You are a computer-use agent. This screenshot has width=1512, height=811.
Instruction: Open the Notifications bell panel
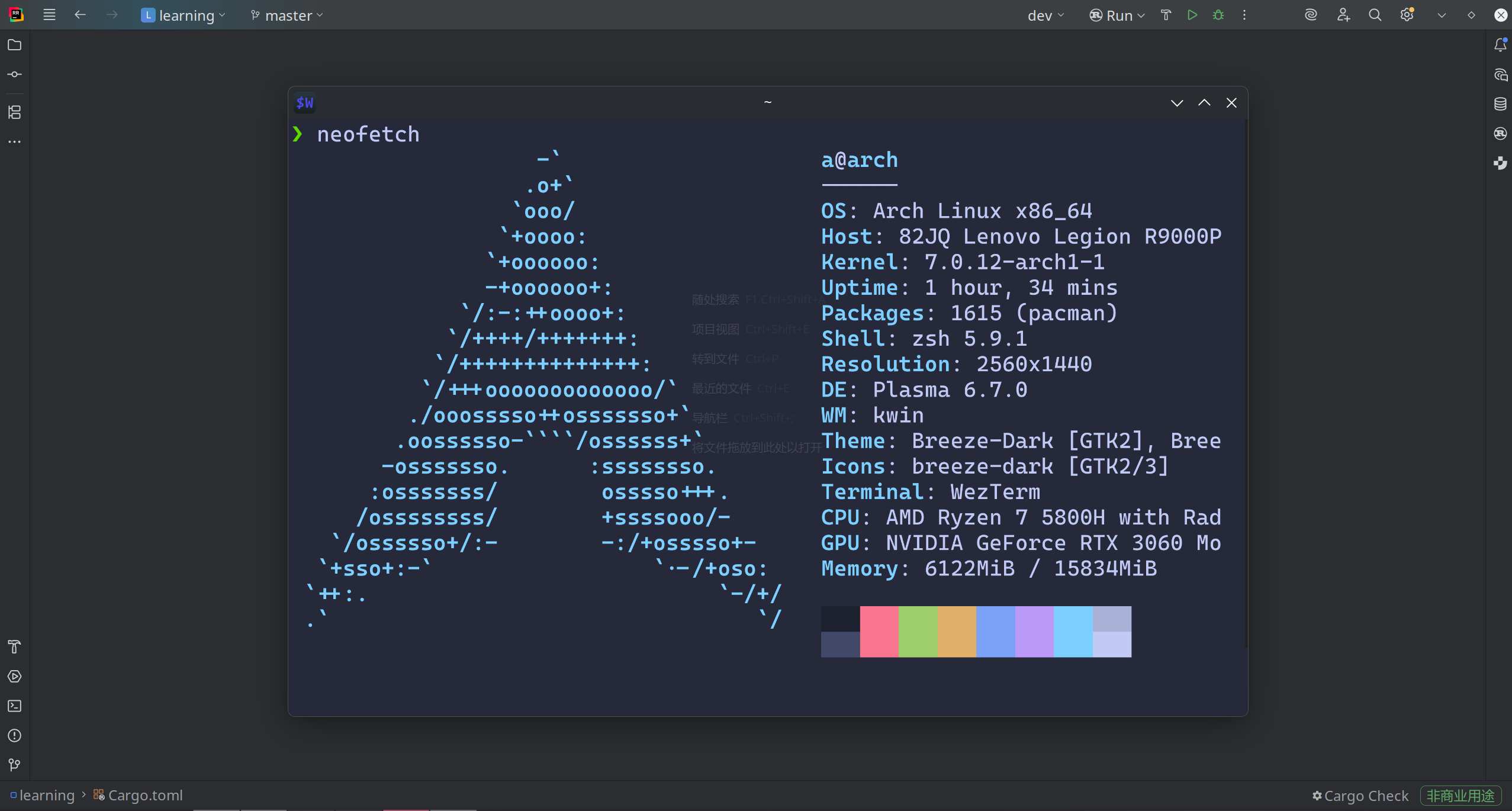point(1500,45)
